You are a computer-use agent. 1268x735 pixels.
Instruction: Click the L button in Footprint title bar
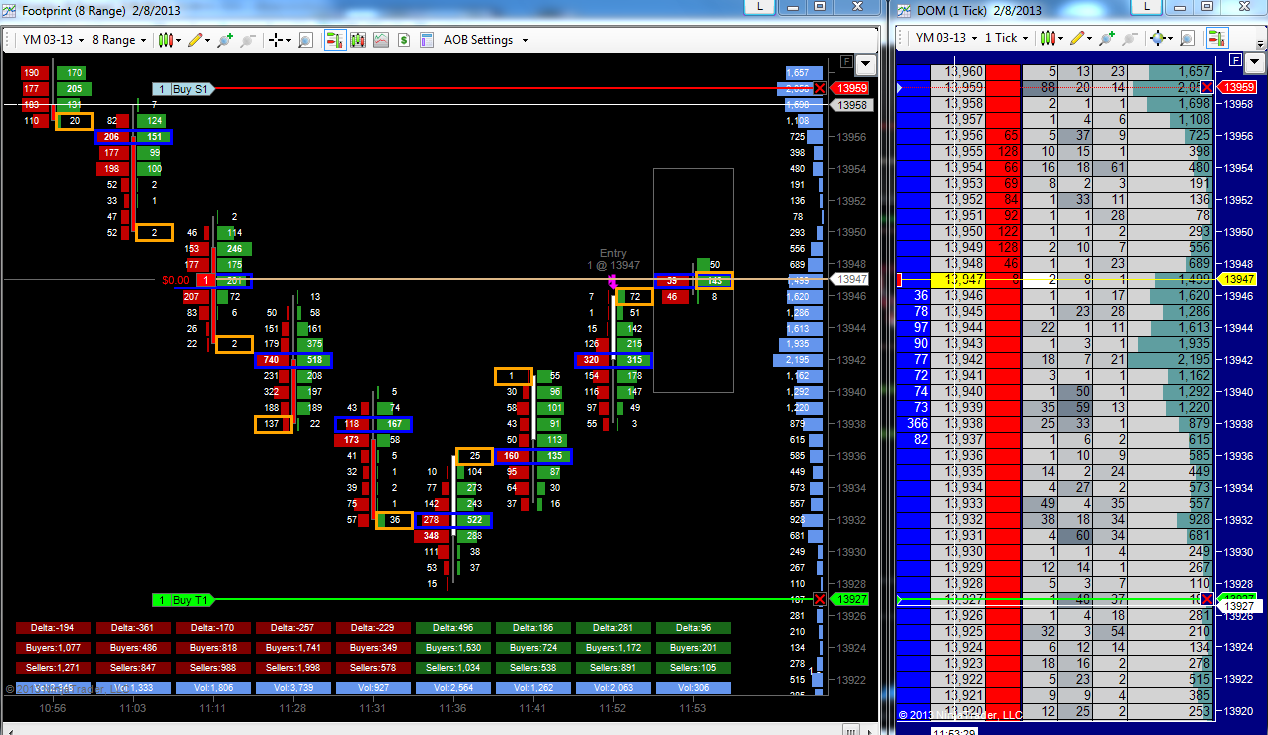[761, 7]
